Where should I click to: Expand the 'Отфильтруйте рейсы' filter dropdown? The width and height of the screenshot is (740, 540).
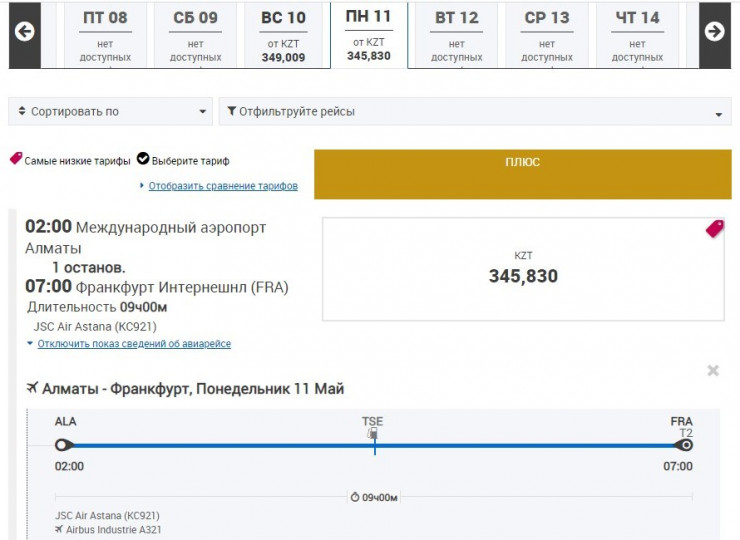point(475,111)
